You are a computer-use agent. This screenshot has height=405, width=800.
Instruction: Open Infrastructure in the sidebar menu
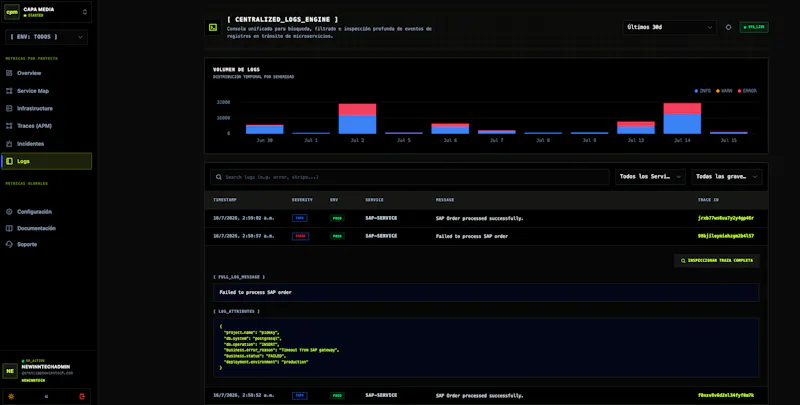(x=46, y=108)
